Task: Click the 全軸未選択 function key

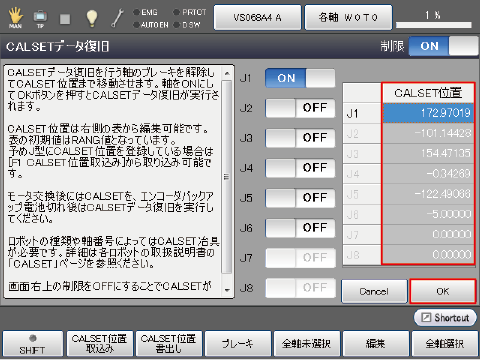Action: [x=307, y=344]
